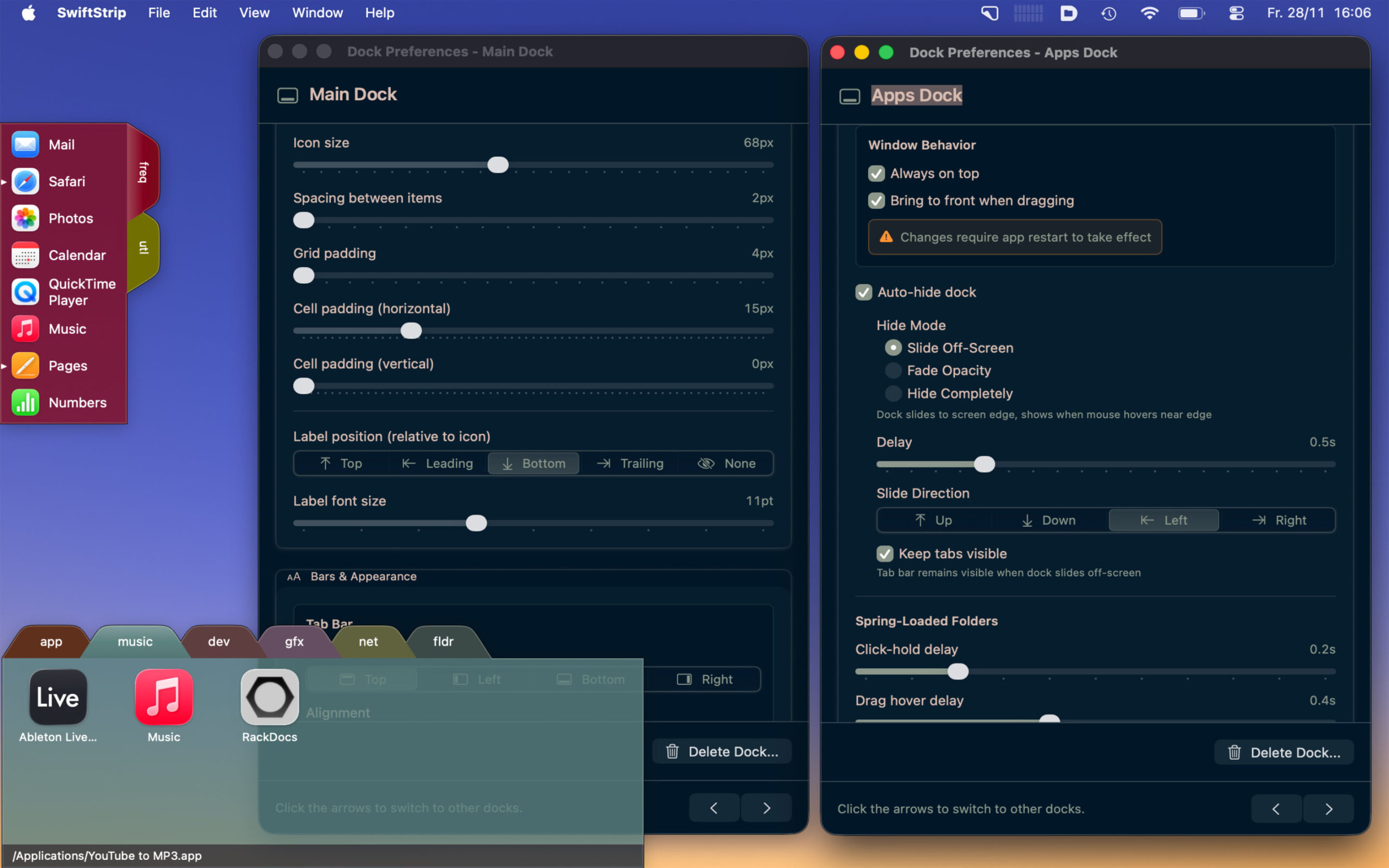Click the Safari icon in side dock
The height and width of the screenshot is (868, 1389).
tap(26, 181)
